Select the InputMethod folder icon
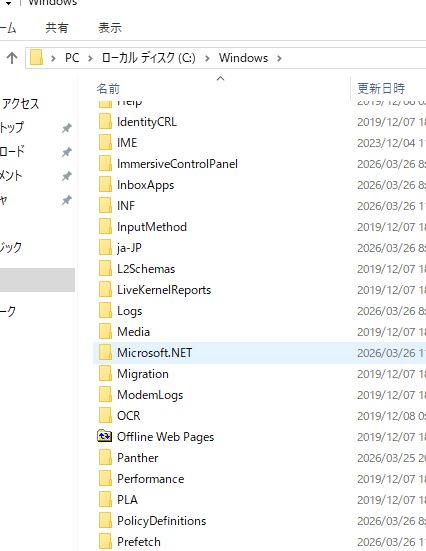 pyautogui.click(x=105, y=227)
